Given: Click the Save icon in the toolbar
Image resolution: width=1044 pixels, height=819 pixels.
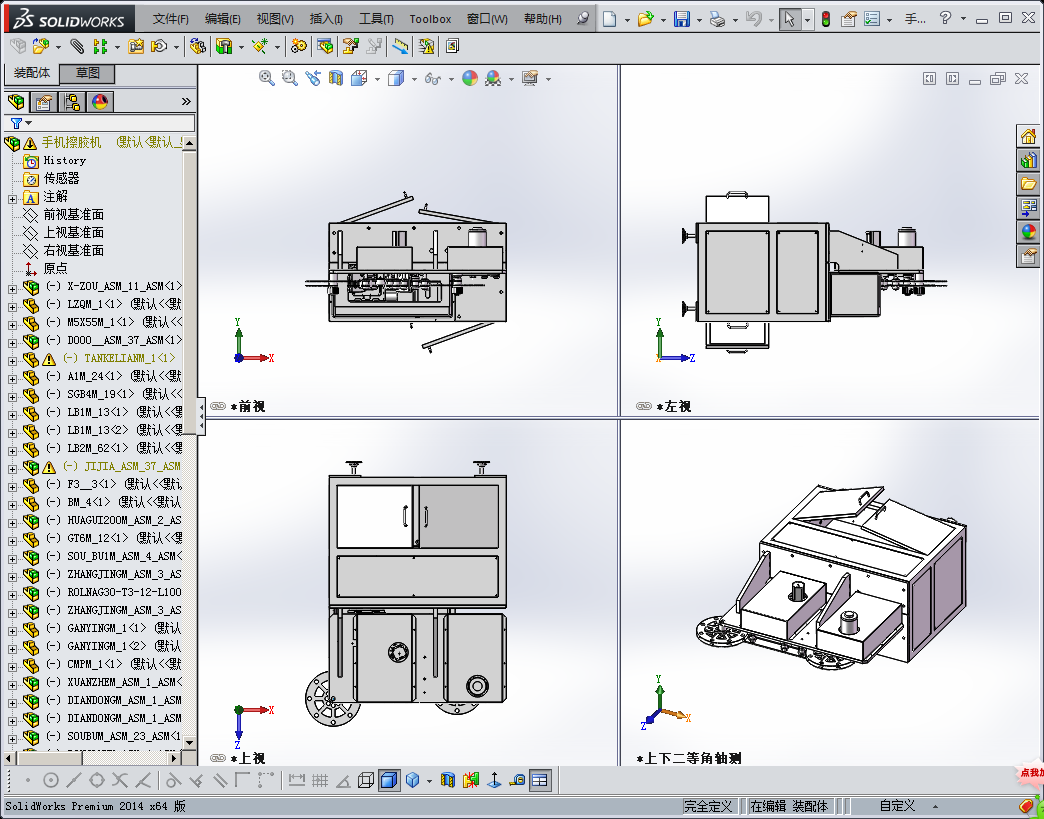Looking at the screenshot, I should click(681, 19).
